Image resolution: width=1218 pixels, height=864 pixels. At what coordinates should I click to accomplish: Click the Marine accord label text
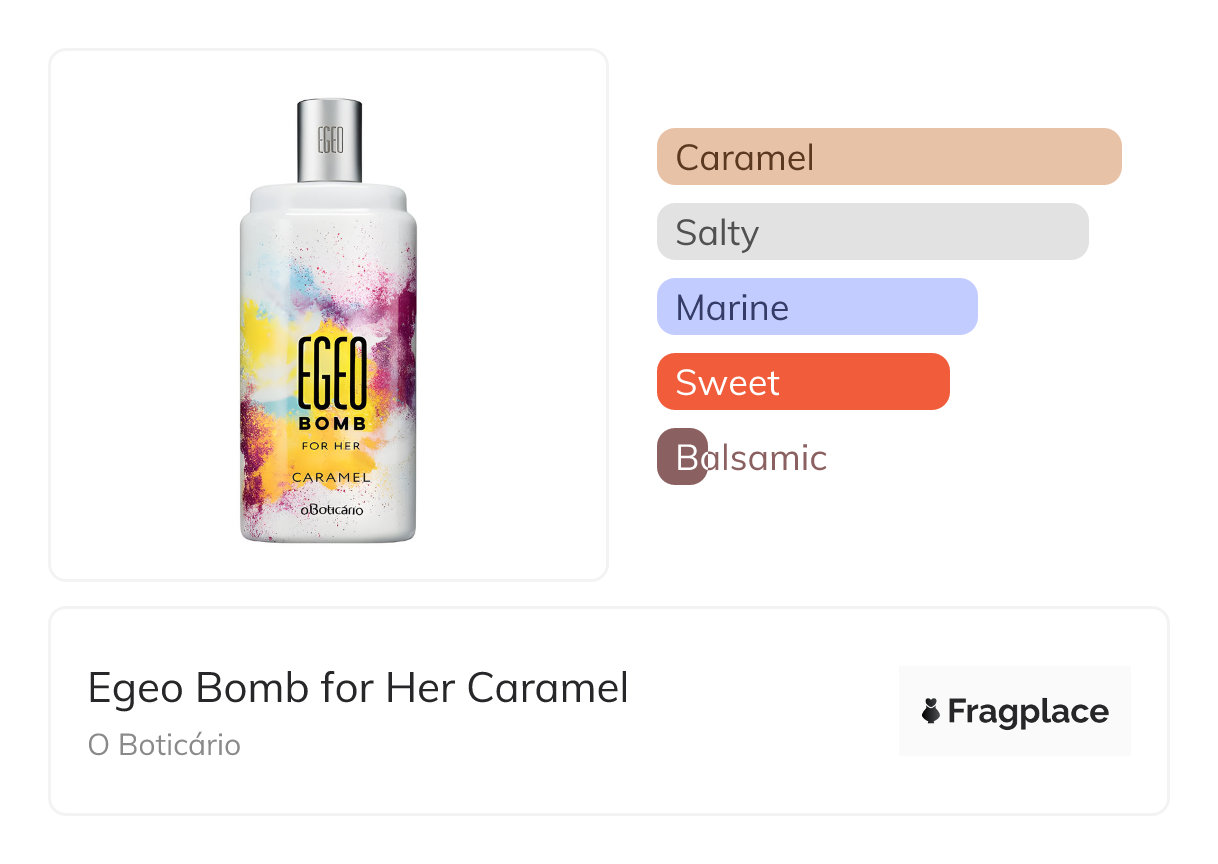(732, 307)
